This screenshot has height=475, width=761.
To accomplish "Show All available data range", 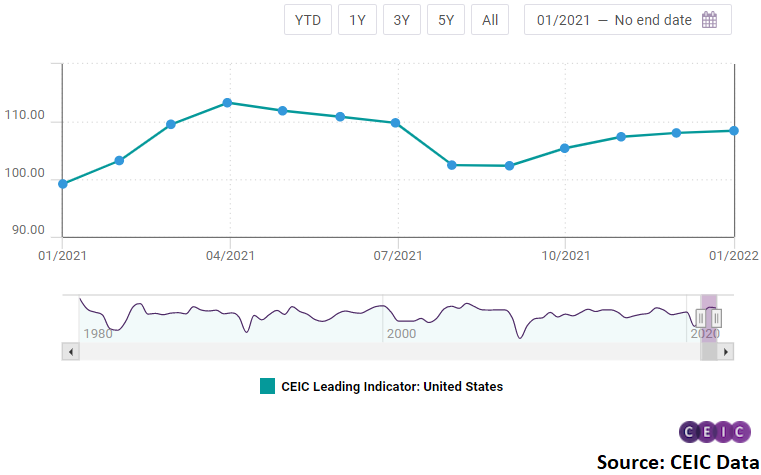I will click(490, 20).
